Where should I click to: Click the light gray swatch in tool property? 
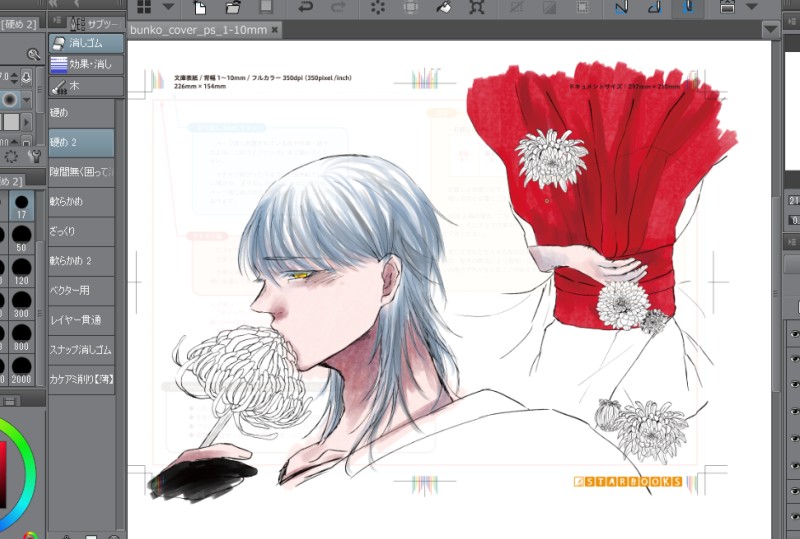click(x=11, y=122)
